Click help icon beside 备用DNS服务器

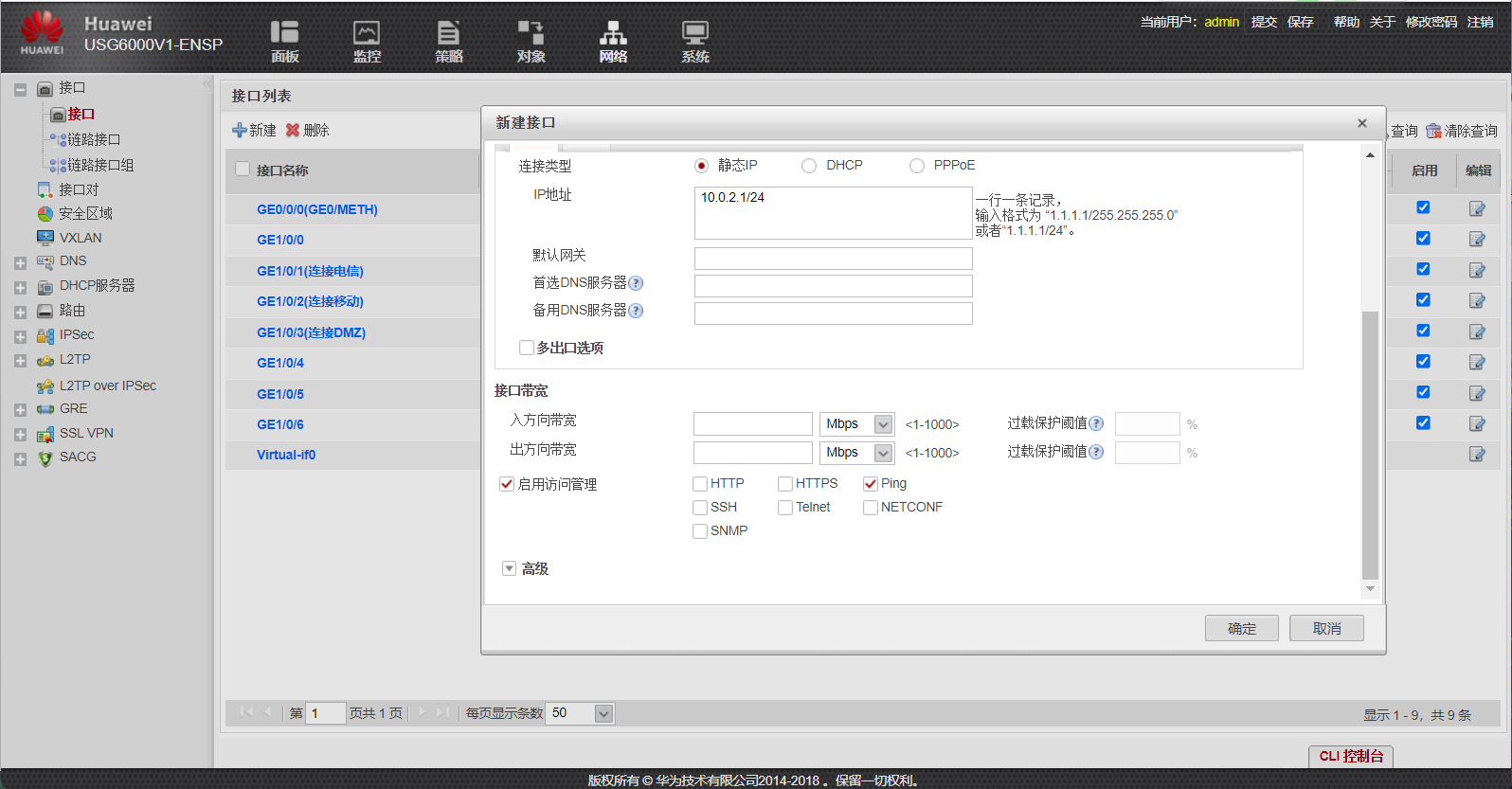point(636,311)
